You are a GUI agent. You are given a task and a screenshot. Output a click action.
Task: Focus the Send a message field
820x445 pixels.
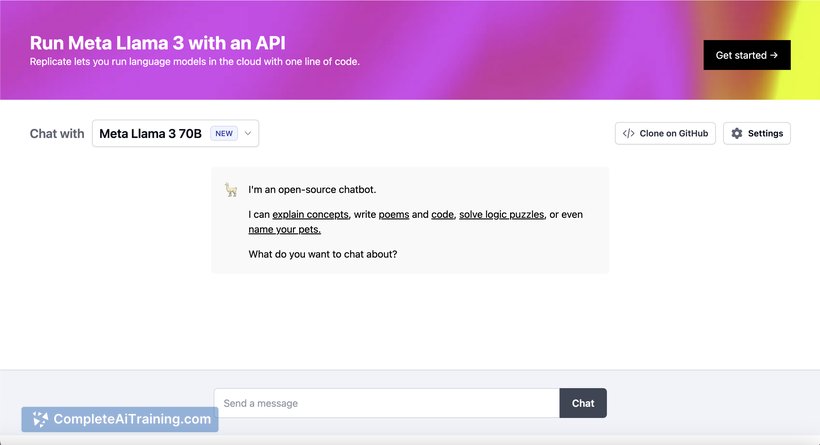(386, 403)
